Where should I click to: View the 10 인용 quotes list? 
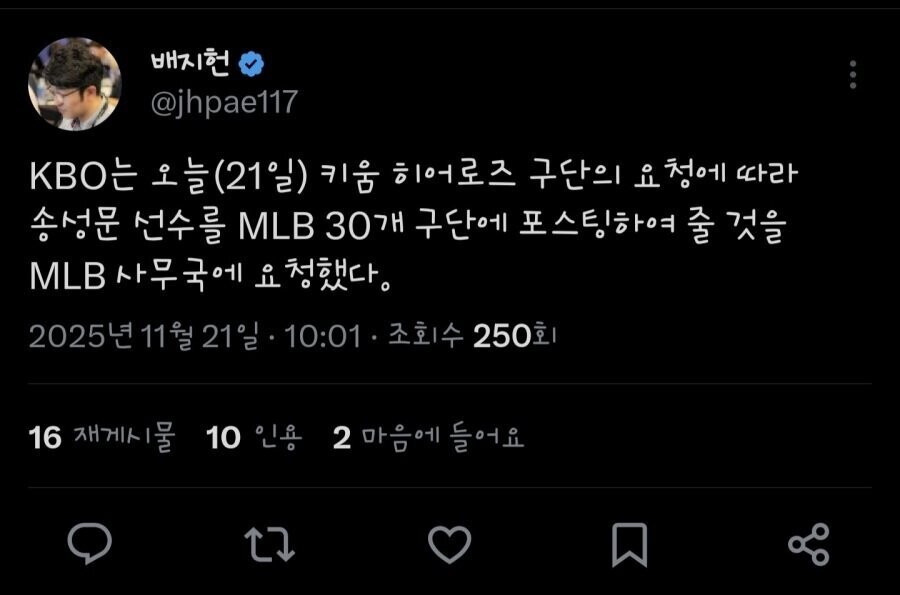click(254, 437)
